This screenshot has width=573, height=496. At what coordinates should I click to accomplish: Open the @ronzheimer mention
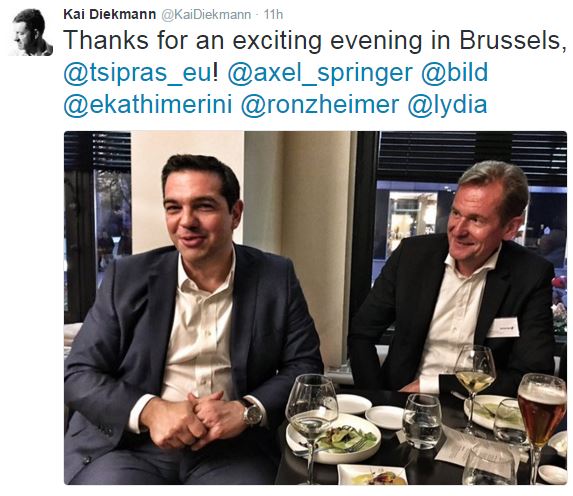point(320,104)
